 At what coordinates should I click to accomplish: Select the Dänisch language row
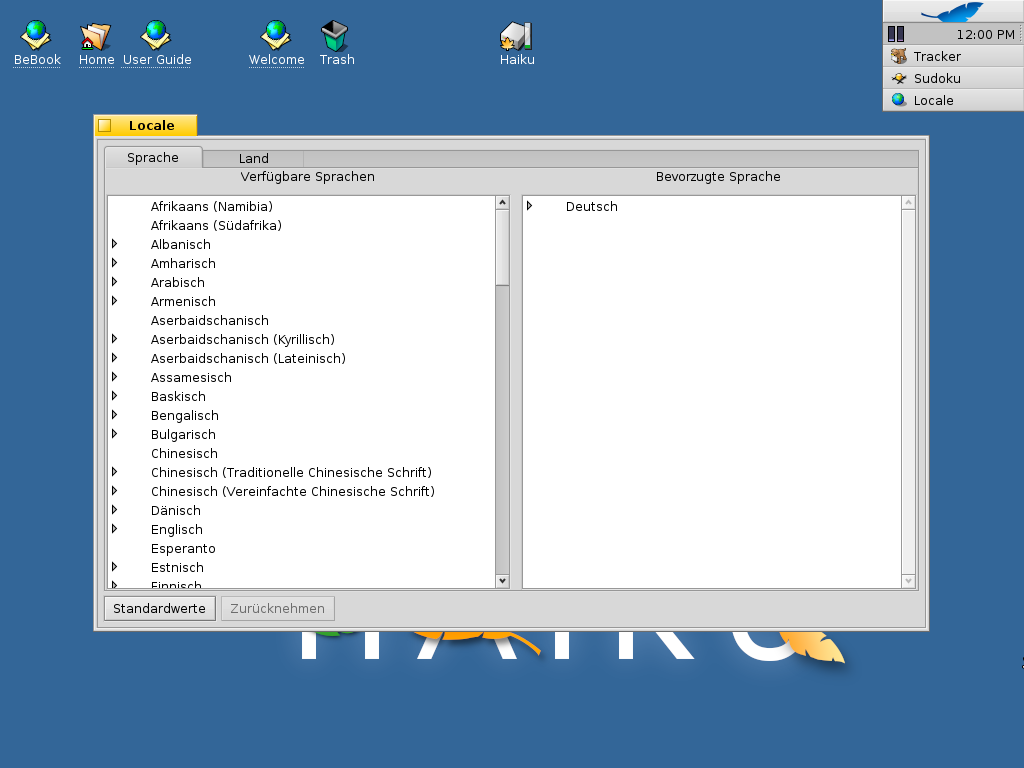302,510
